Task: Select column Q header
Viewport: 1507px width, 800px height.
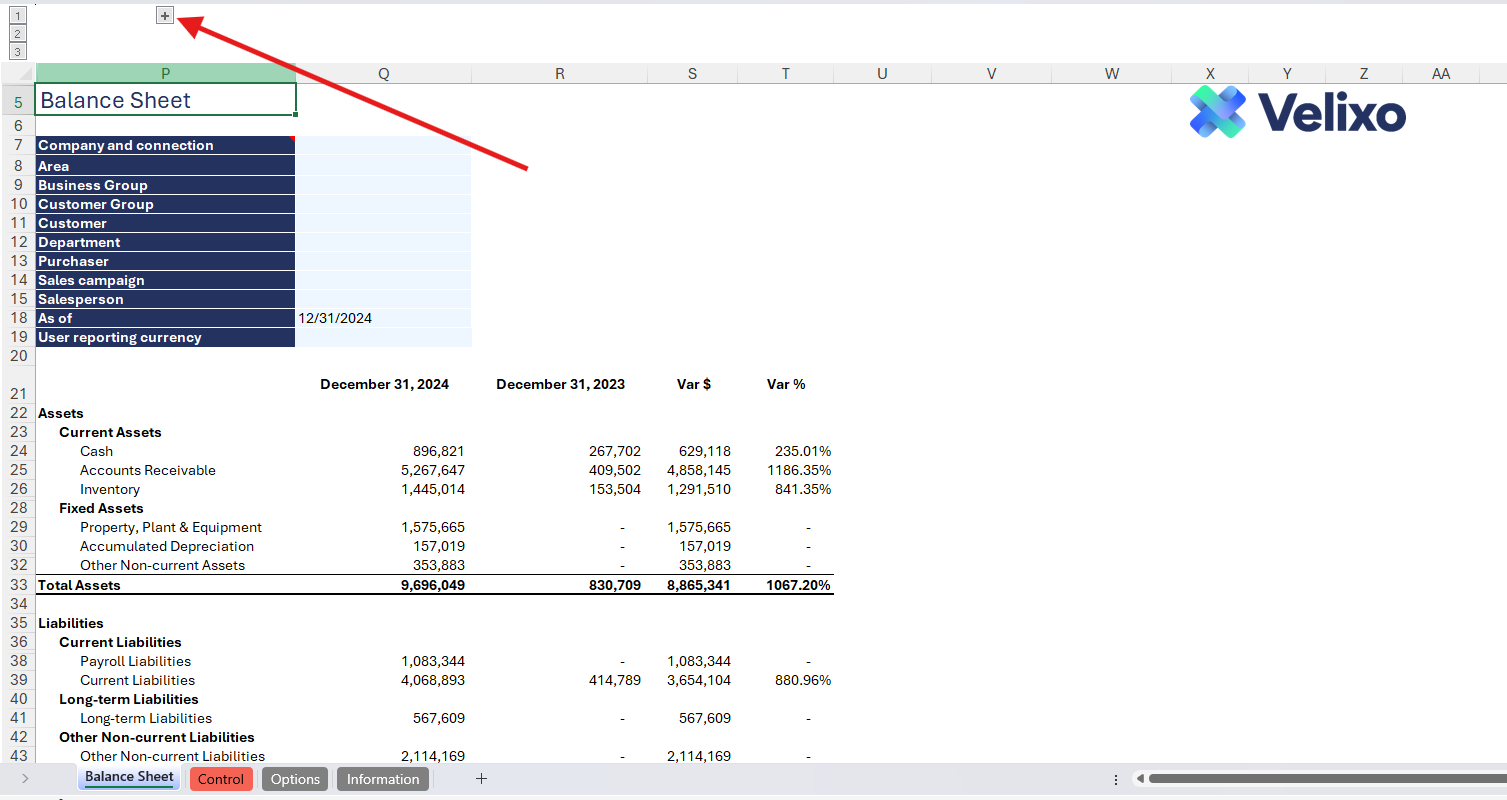Action: point(383,73)
